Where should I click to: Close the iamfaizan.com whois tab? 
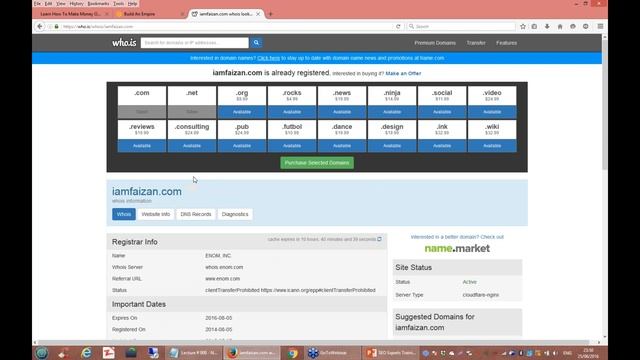click(x=258, y=14)
